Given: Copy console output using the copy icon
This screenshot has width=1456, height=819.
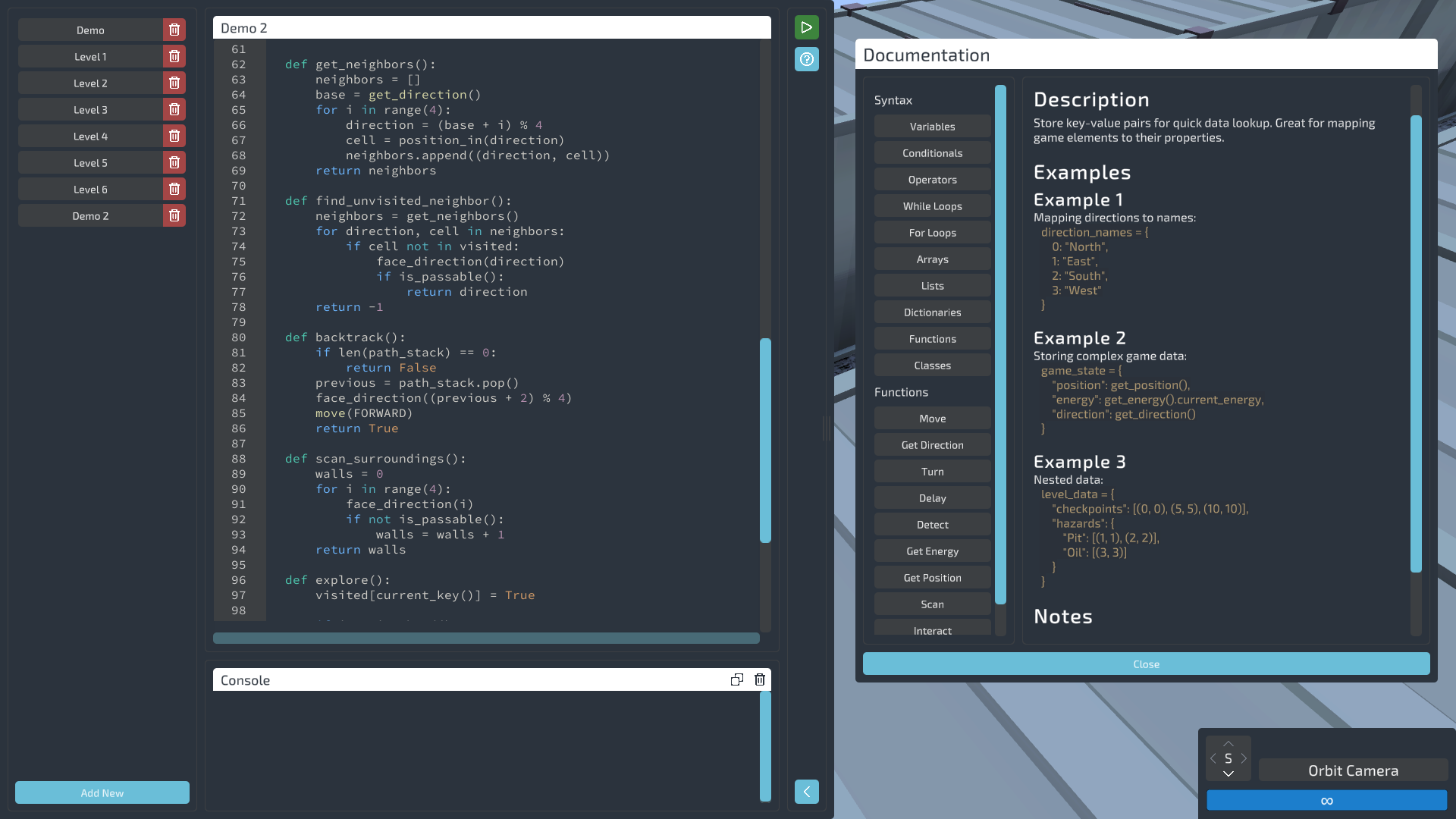Looking at the screenshot, I should [x=736, y=679].
